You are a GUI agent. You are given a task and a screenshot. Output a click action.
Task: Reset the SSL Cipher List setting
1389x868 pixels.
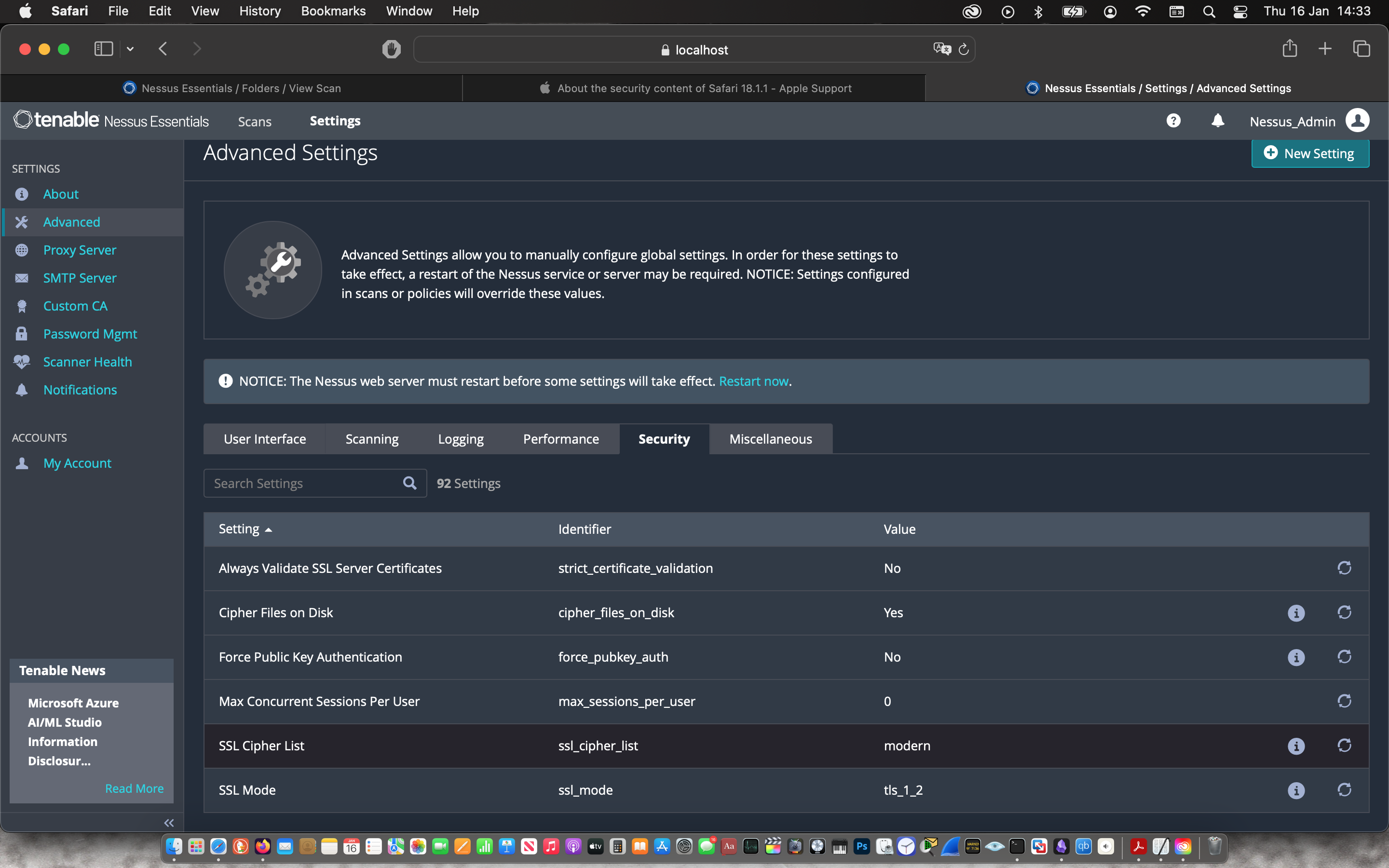[1344, 745]
